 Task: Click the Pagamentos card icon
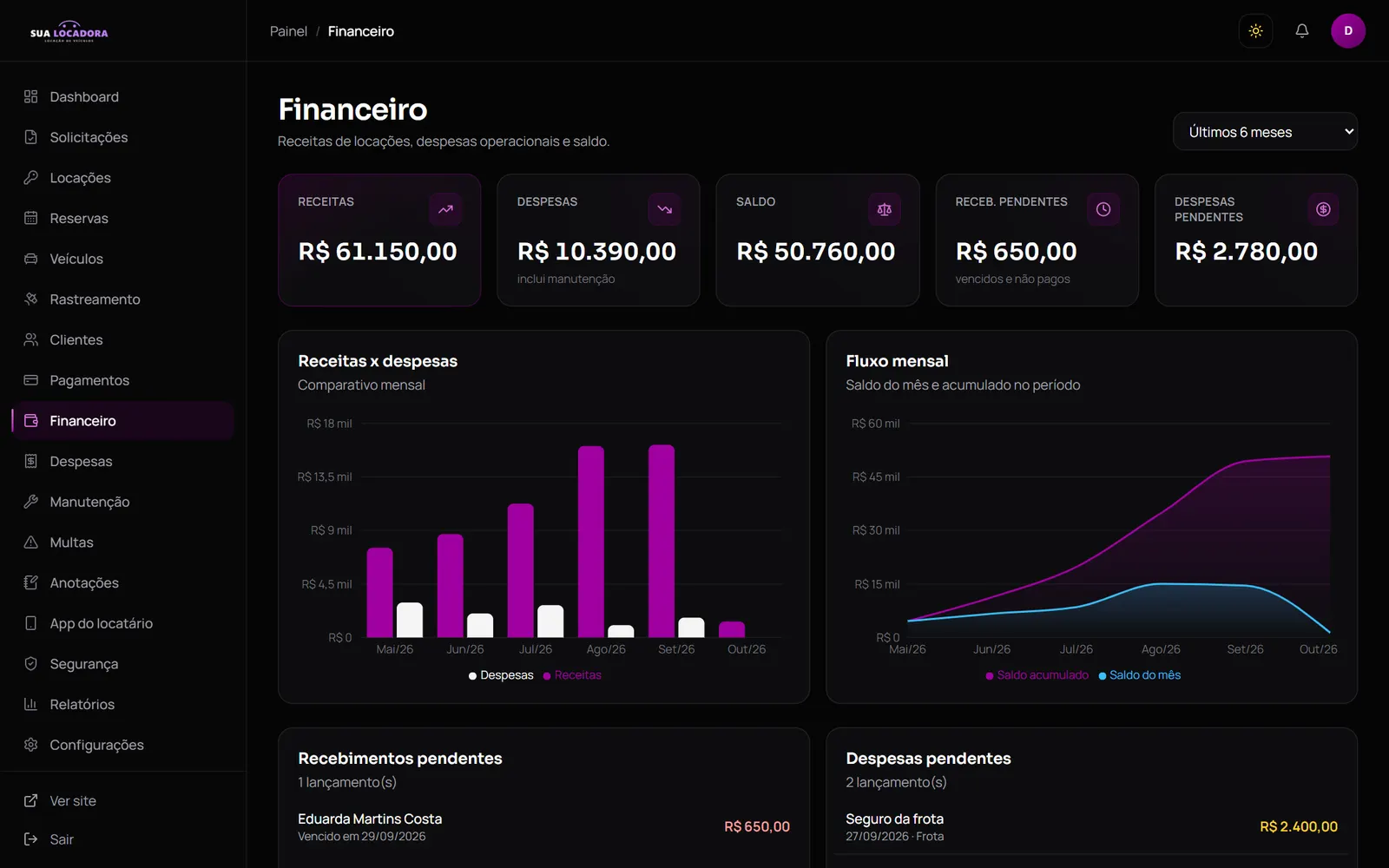[31, 380]
